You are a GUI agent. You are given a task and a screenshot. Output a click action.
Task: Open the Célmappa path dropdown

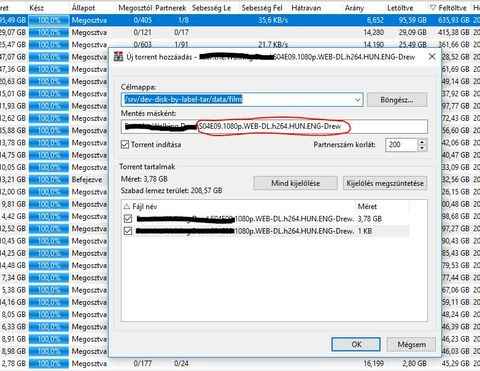(x=358, y=100)
